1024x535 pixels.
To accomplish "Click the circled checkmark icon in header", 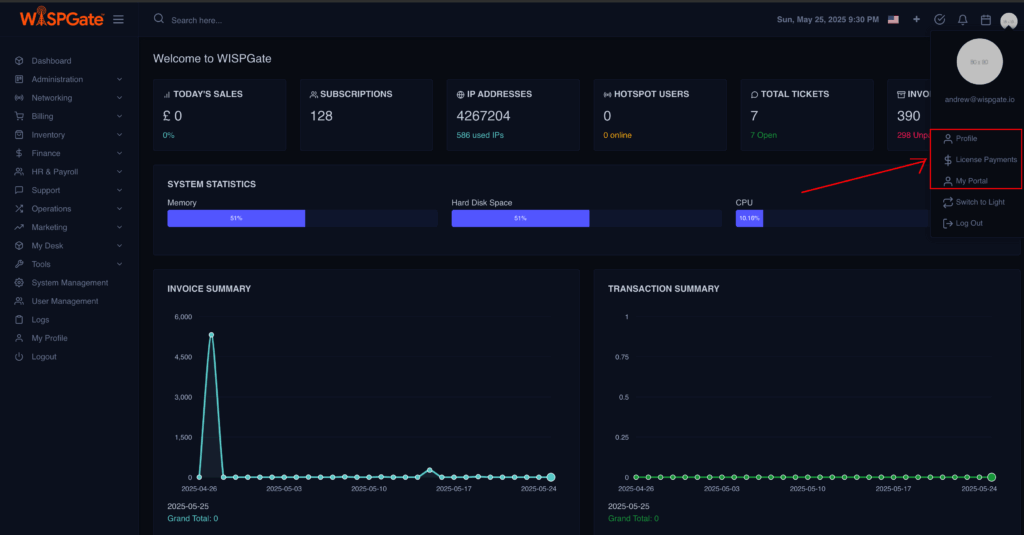I will (x=939, y=19).
